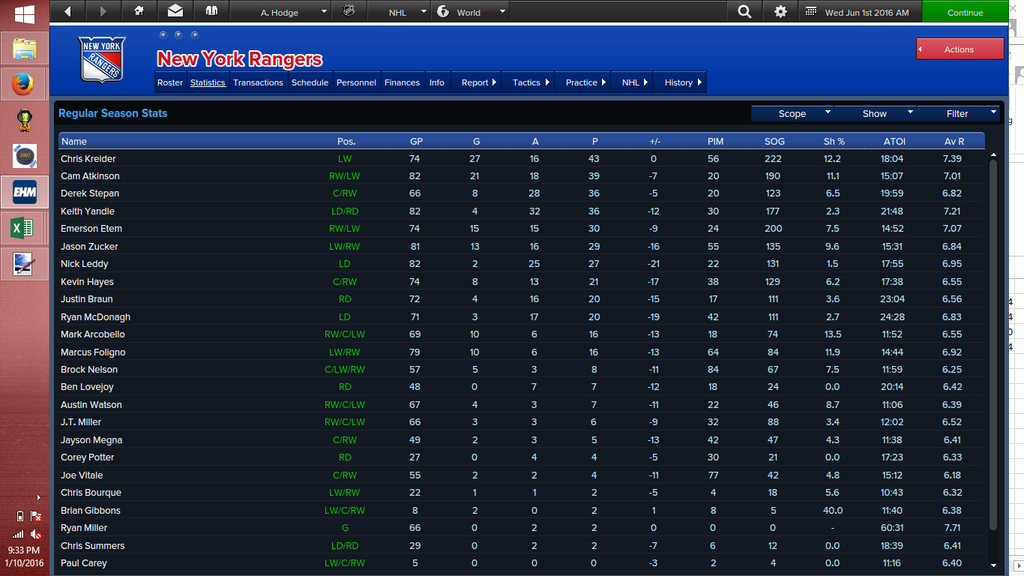This screenshot has width=1024, height=576.
Task: Select the Statistics tab
Action: 208,82
